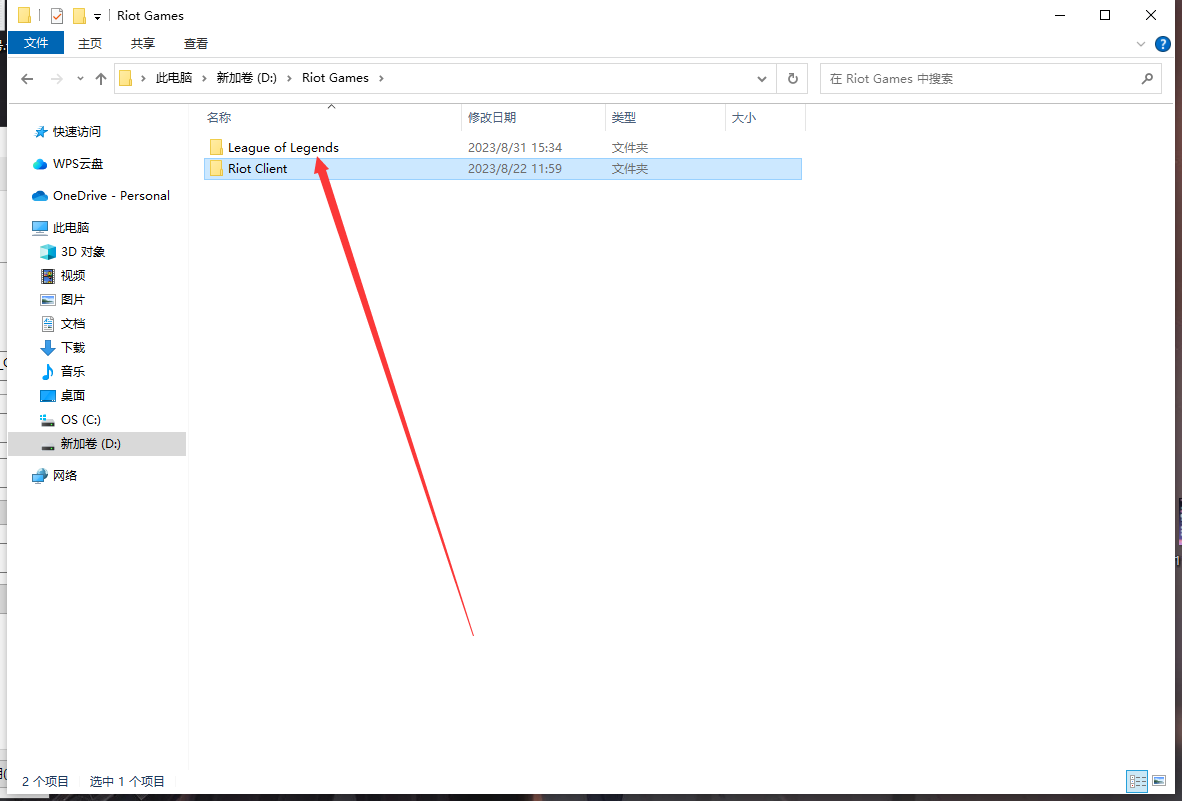
Task: Open the 3D 对象 folder
Action: tap(83, 252)
